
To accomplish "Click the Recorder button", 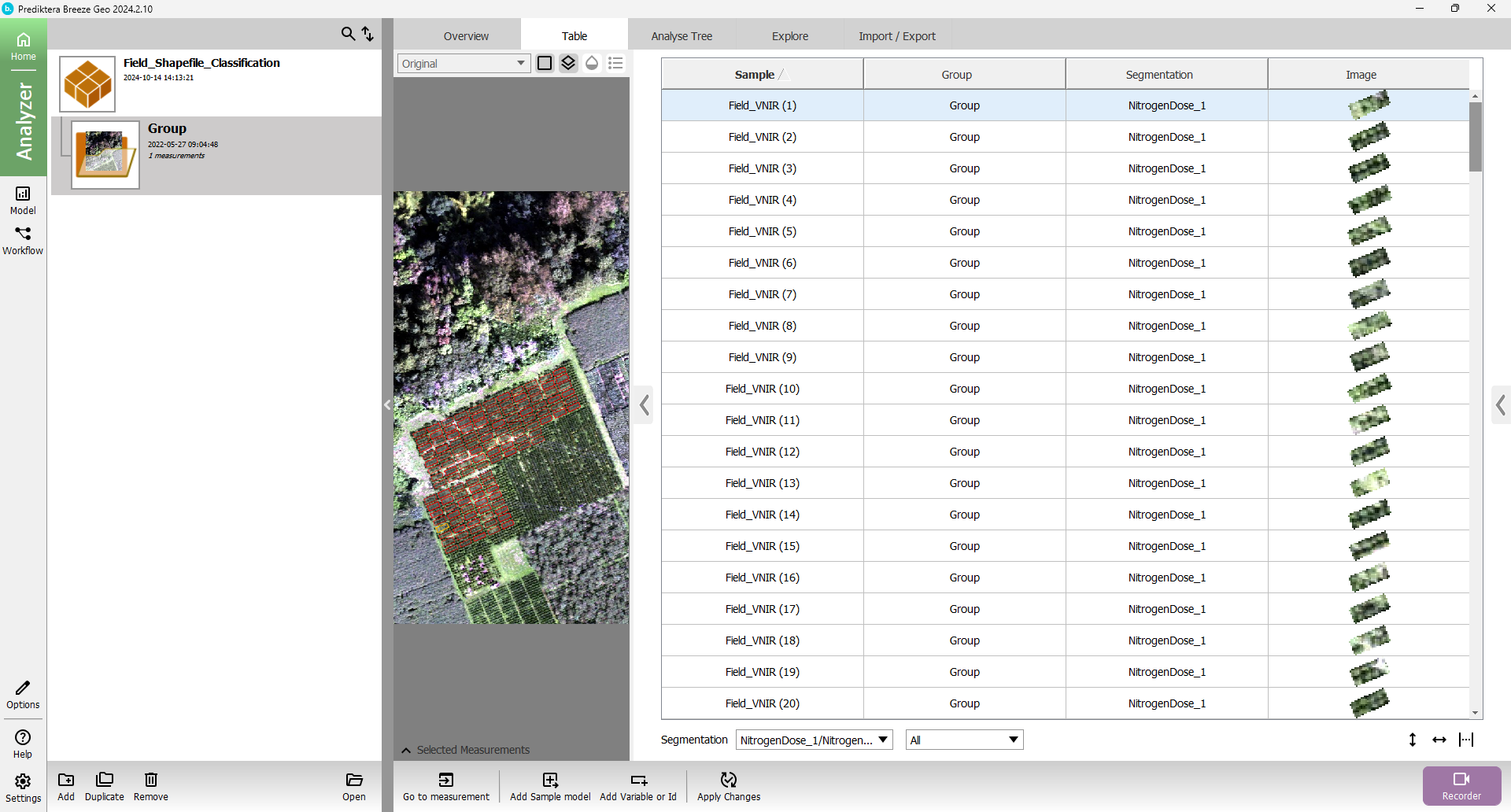I will click(1461, 785).
